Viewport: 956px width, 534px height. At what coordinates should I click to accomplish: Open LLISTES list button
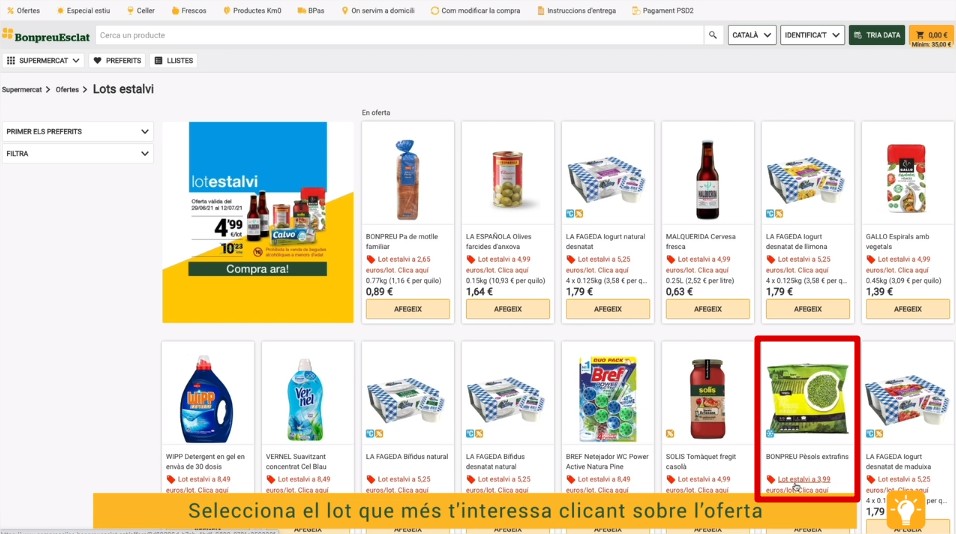(x=174, y=60)
